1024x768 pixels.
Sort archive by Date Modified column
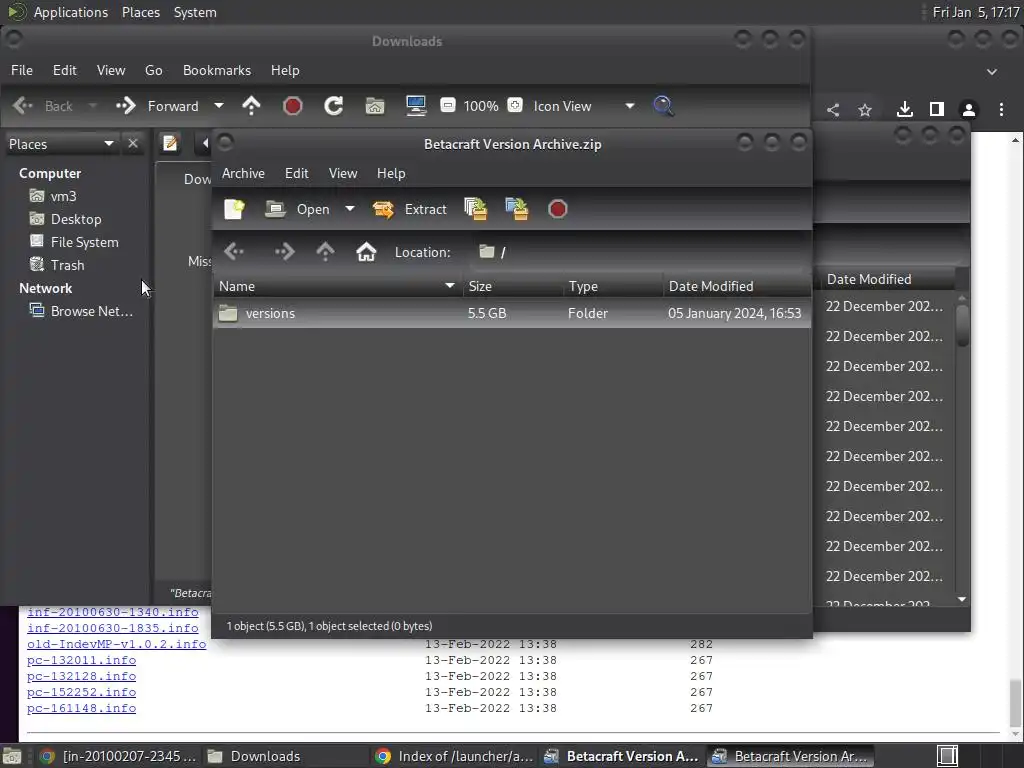(737, 286)
